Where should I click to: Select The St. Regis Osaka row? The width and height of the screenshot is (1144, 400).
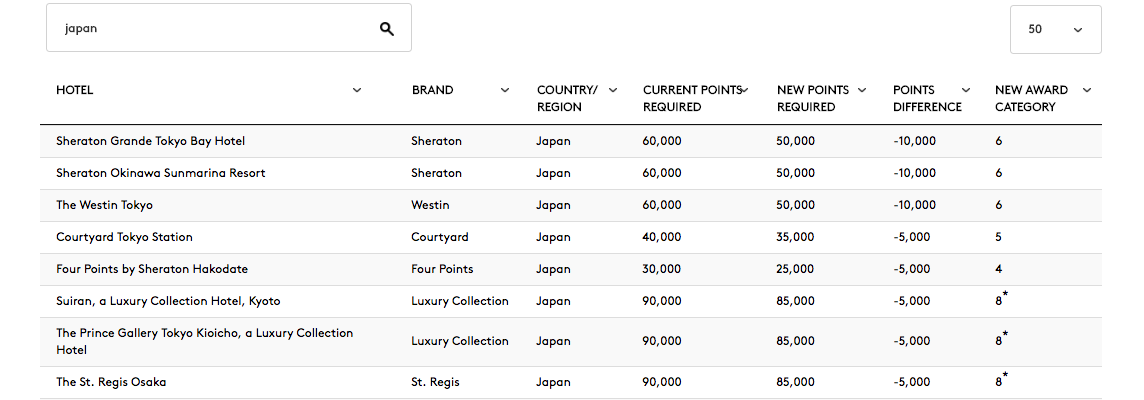(x=571, y=382)
